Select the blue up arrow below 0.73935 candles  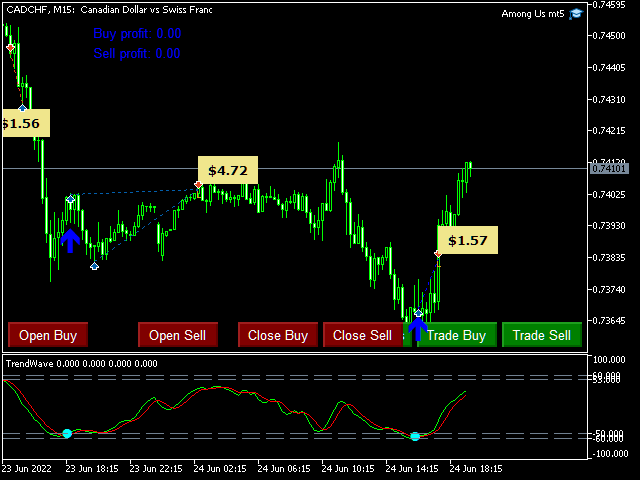69,240
